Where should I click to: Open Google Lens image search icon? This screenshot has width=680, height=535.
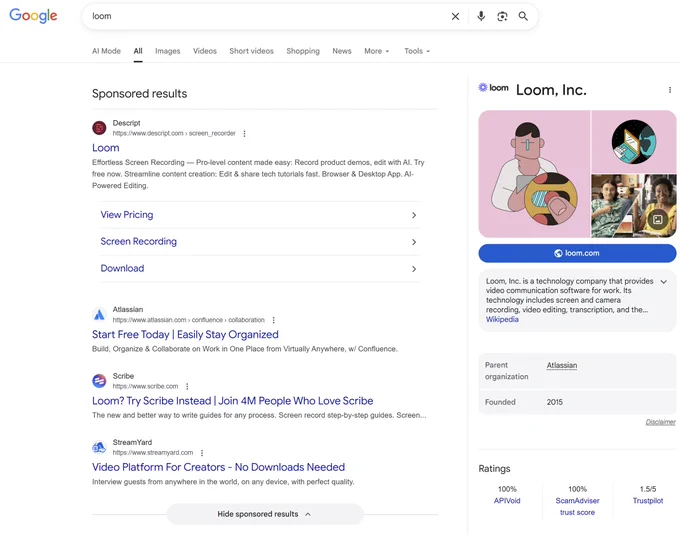[x=502, y=16]
